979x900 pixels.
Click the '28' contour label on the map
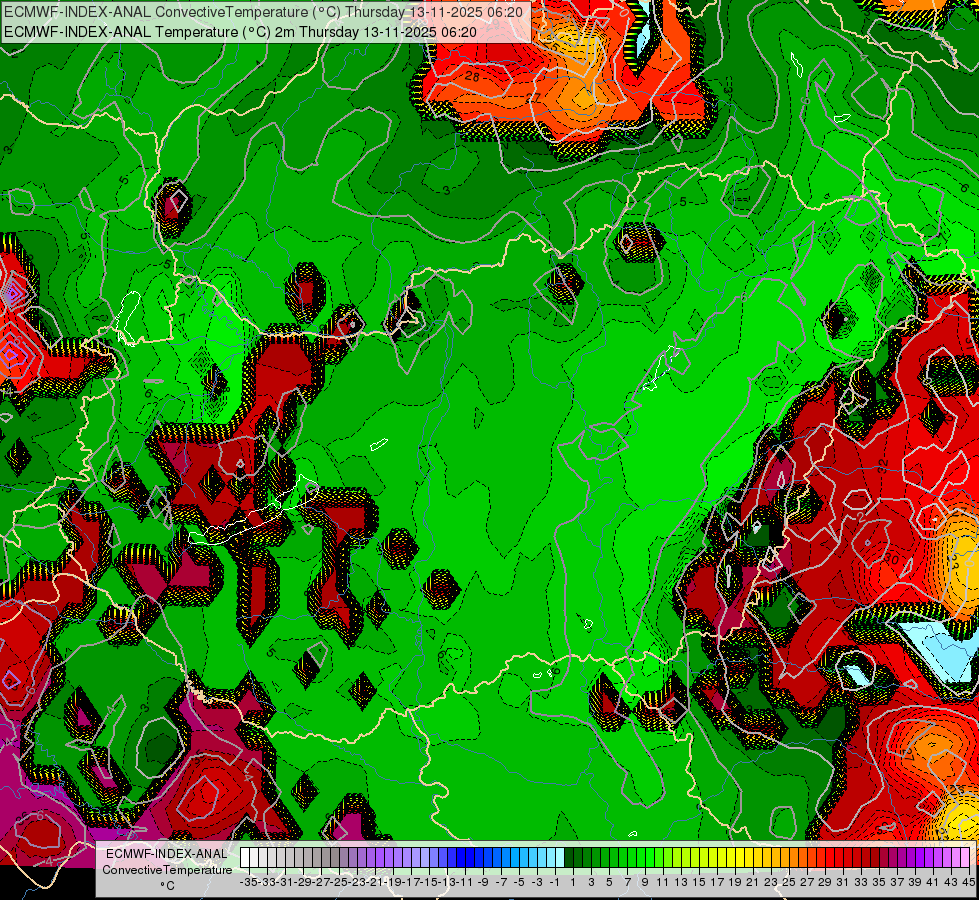pyautogui.click(x=473, y=76)
